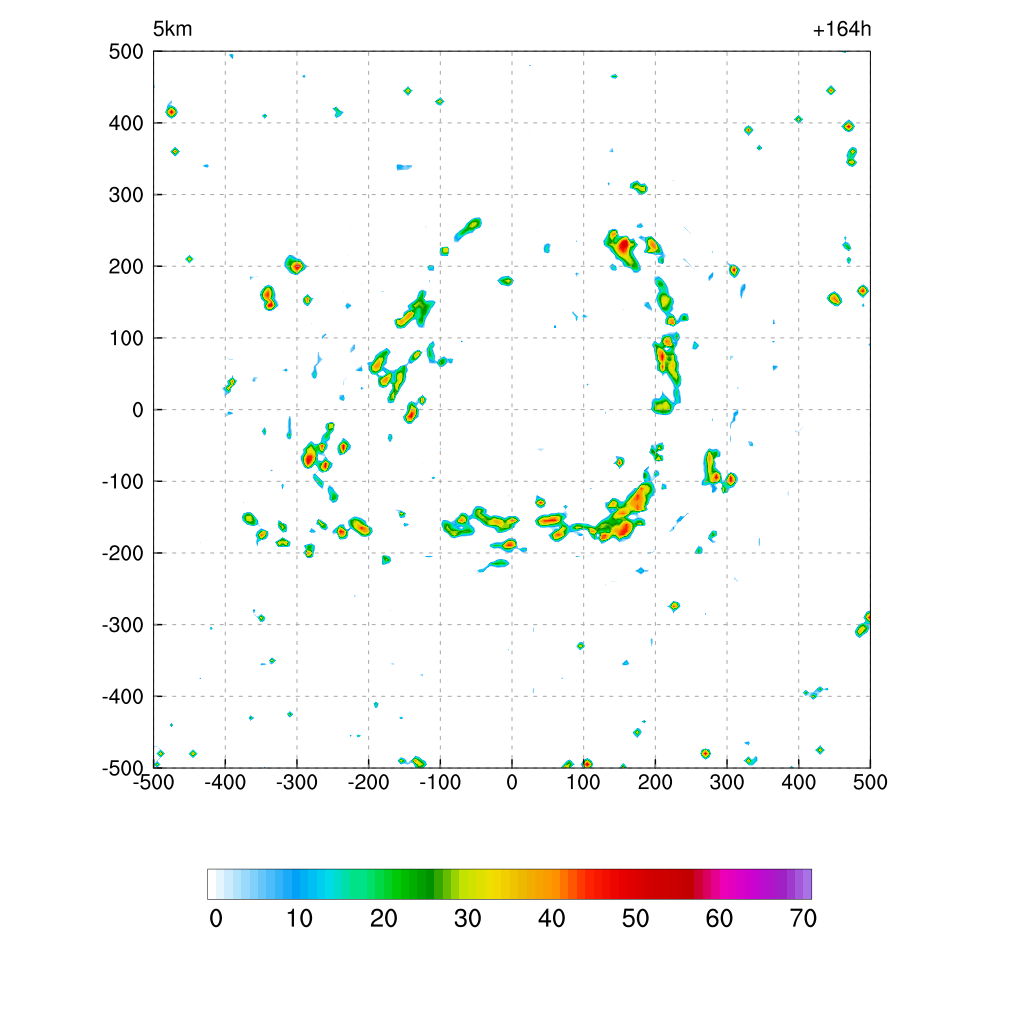The width and height of the screenshot is (1024, 1024).
Task: Click the x-axis tick label 100
Action: (583, 782)
